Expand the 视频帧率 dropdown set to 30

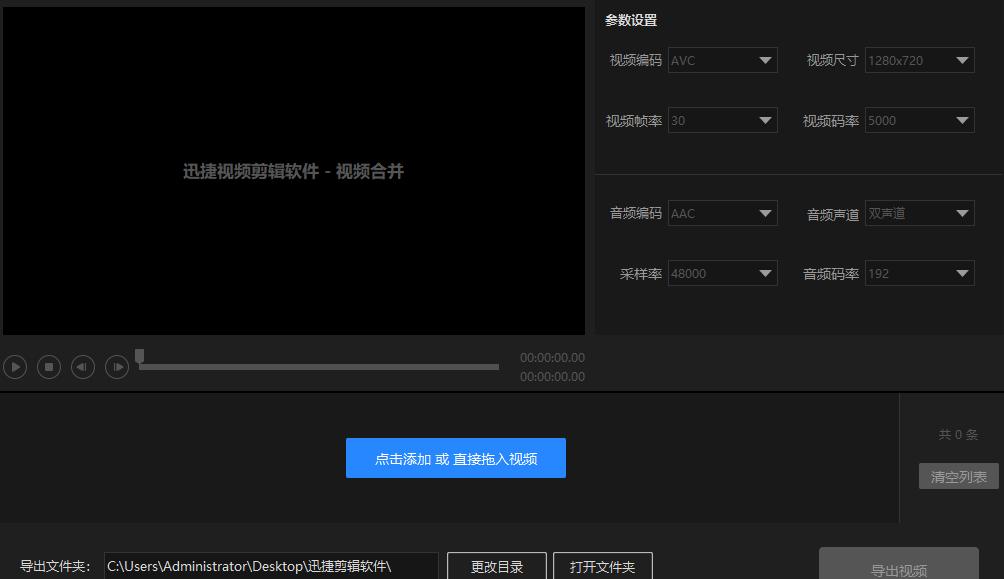click(722, 119)
